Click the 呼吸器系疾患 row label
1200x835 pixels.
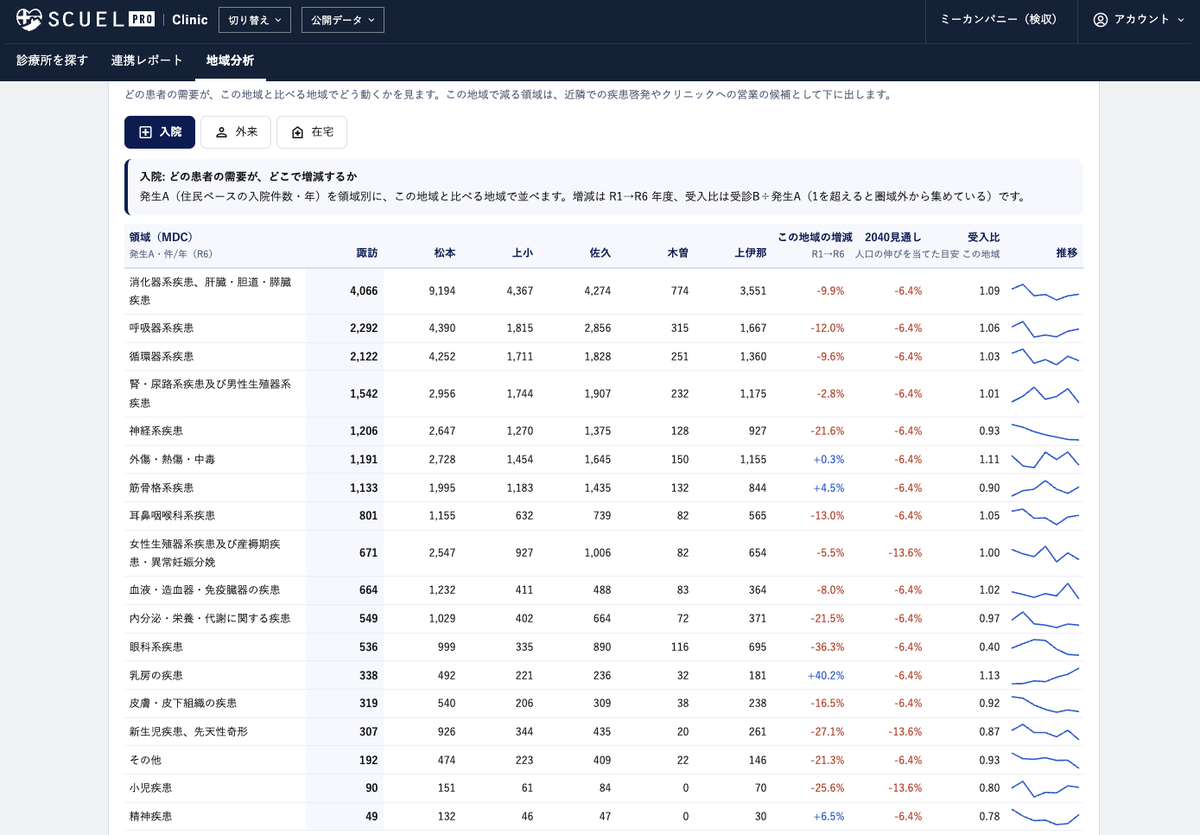point(161,328)
